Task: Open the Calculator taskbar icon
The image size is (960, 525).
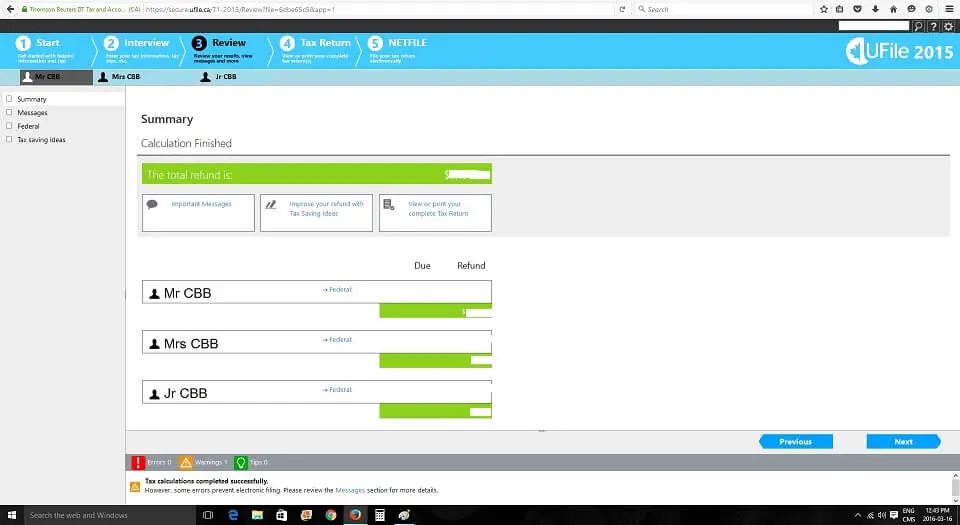Action: pos(380,515)
